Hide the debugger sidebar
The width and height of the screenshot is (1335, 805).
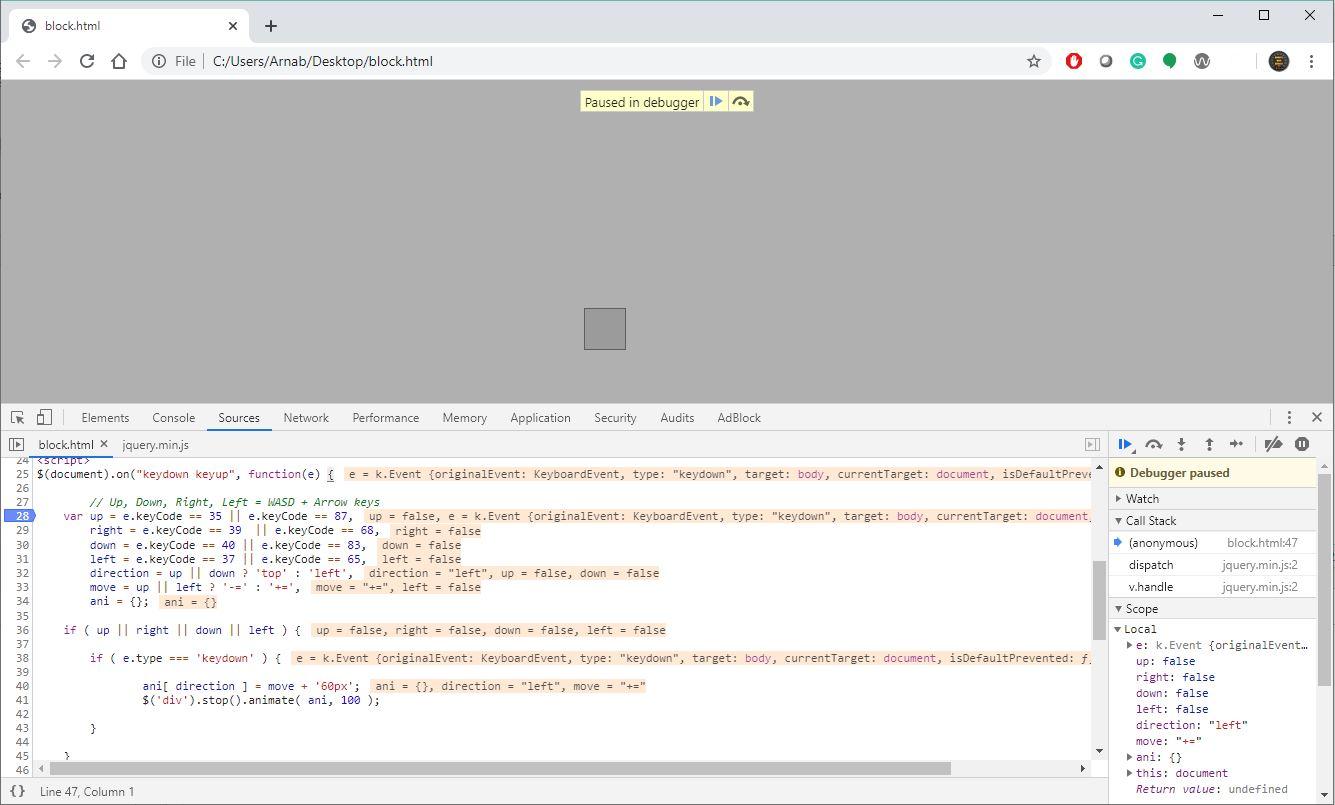click(1092, 444)
